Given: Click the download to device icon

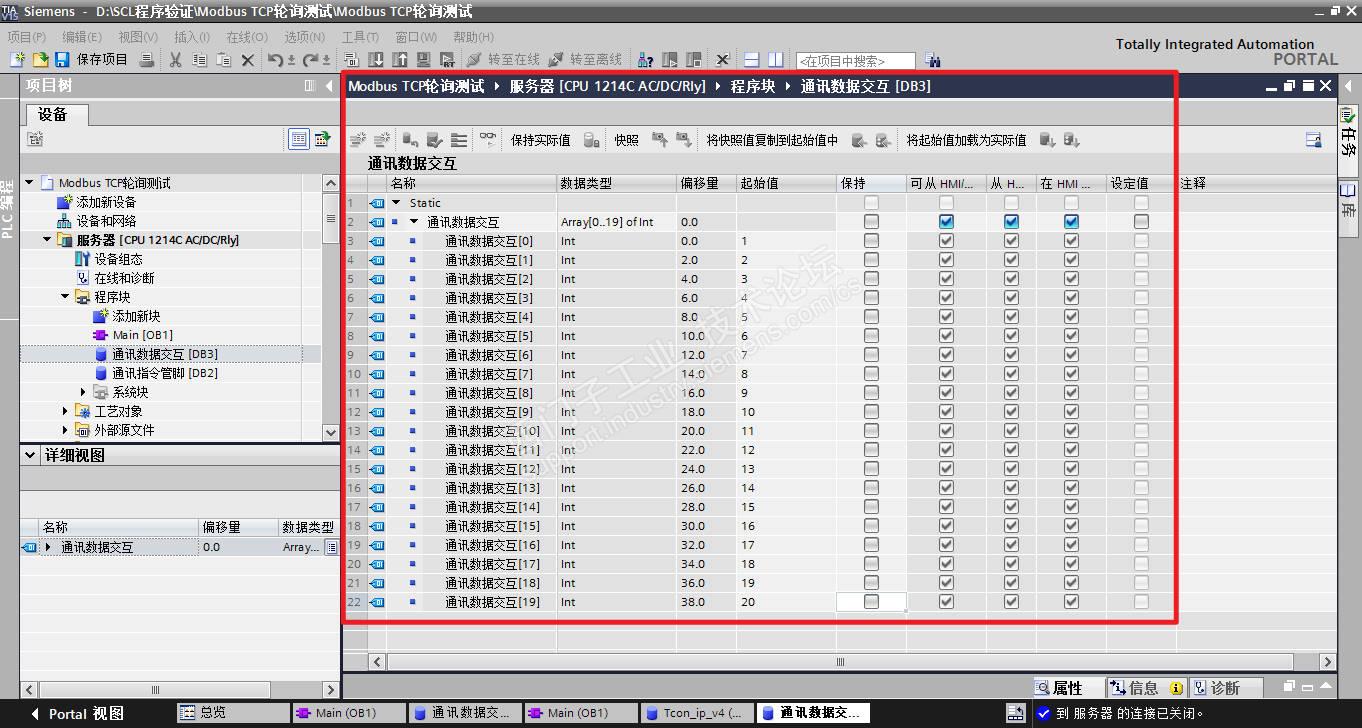Looking at the screenshot, I should (x=376, y=60).
